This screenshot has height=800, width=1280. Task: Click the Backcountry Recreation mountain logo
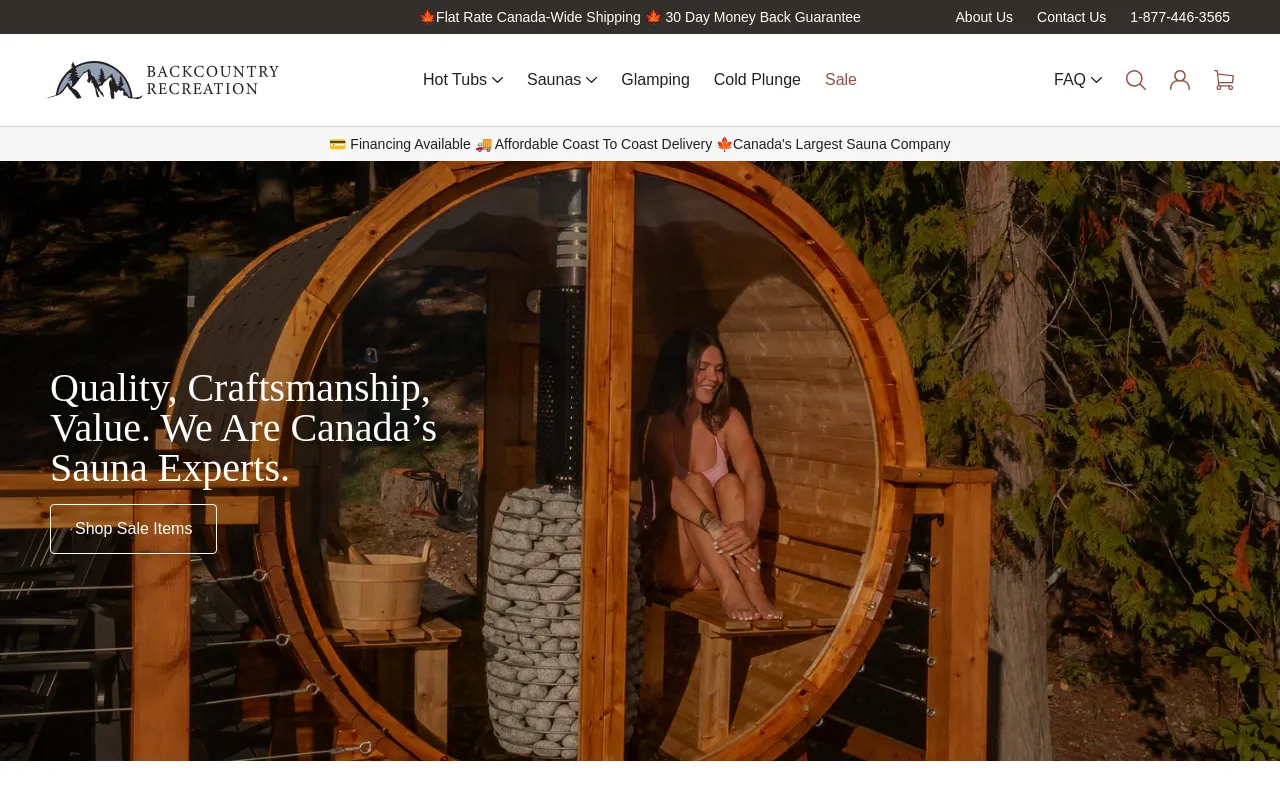(x=163, y=80)
